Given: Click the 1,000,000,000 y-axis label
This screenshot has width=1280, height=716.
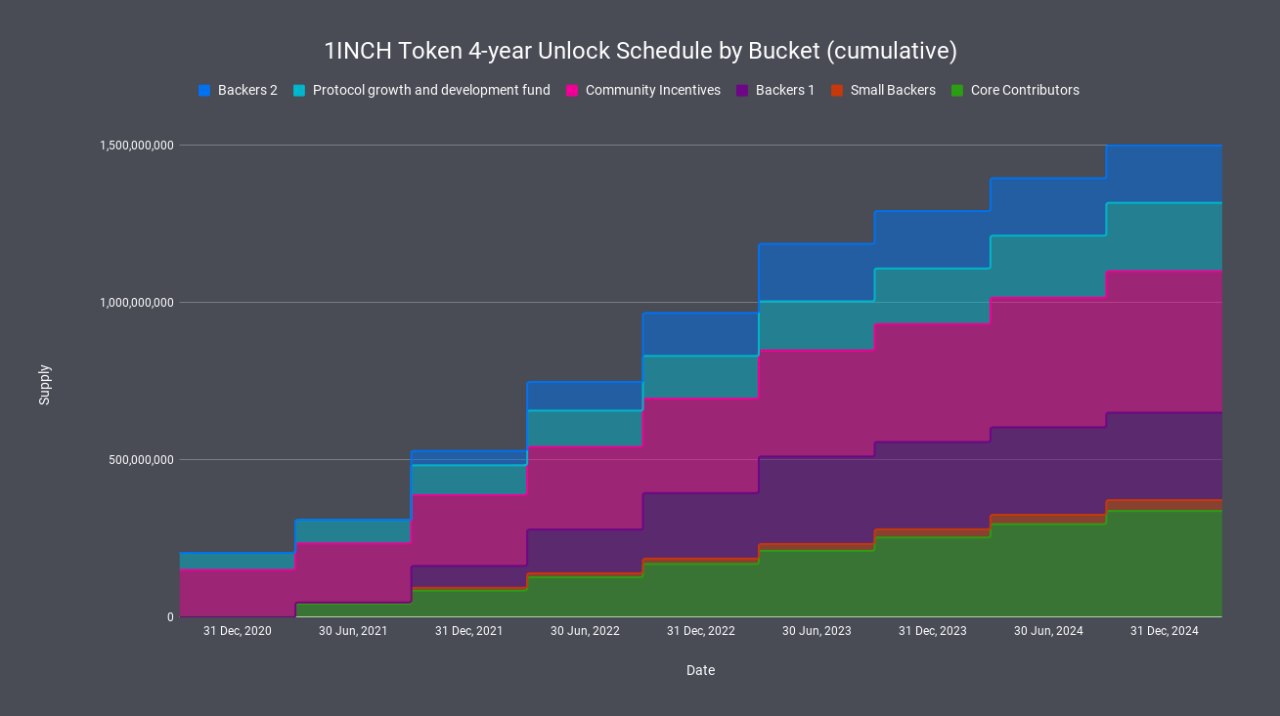Looking at the screenshot, I should point(137,303).
